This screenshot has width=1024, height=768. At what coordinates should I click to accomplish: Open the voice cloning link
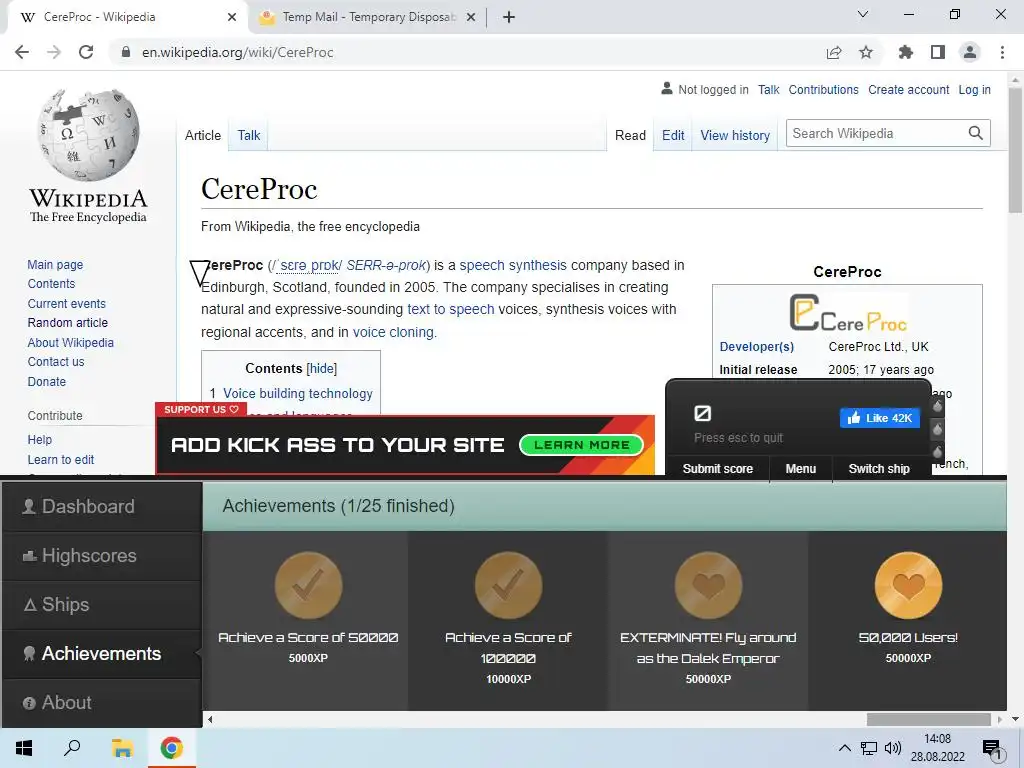[x=393, y=332]
